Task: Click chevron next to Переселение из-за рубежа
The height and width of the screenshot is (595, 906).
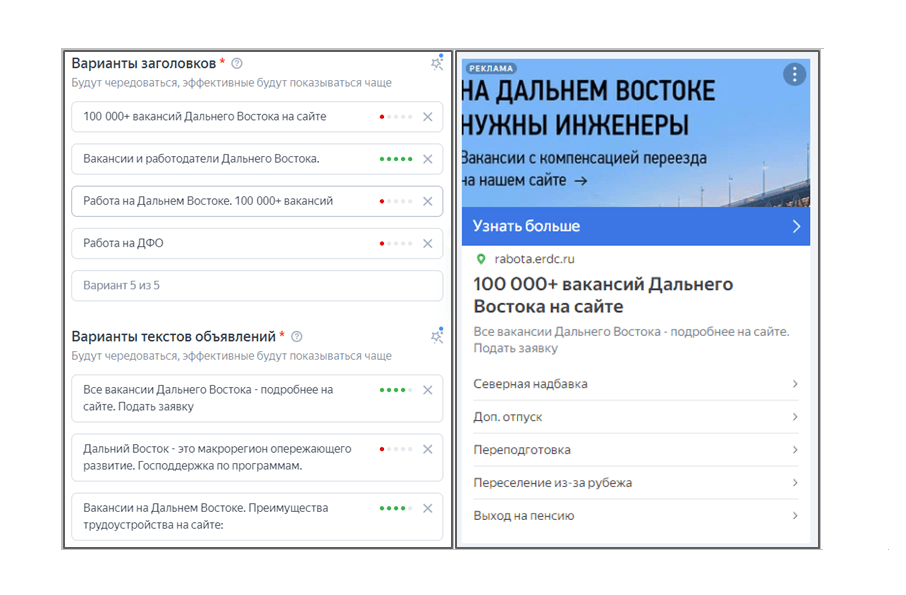Action: (795, 483)
